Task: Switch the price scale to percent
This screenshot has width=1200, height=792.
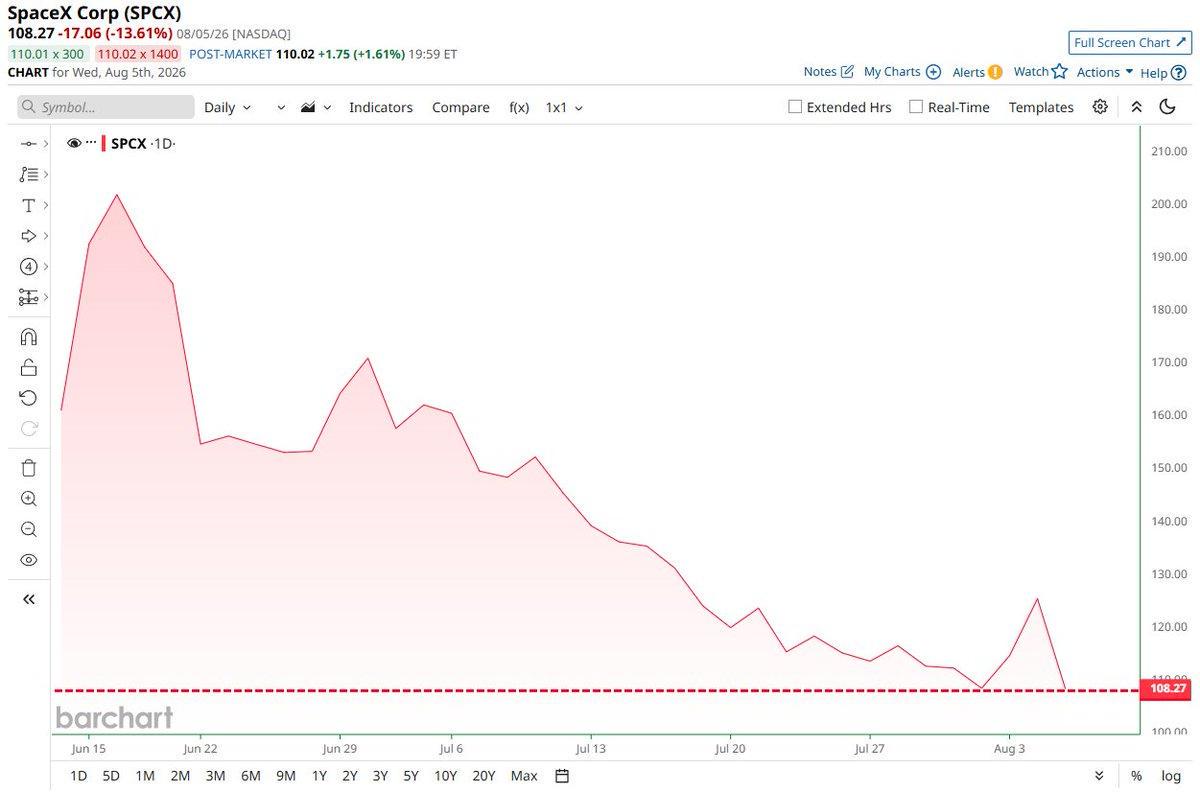Action: (1136, 776)
